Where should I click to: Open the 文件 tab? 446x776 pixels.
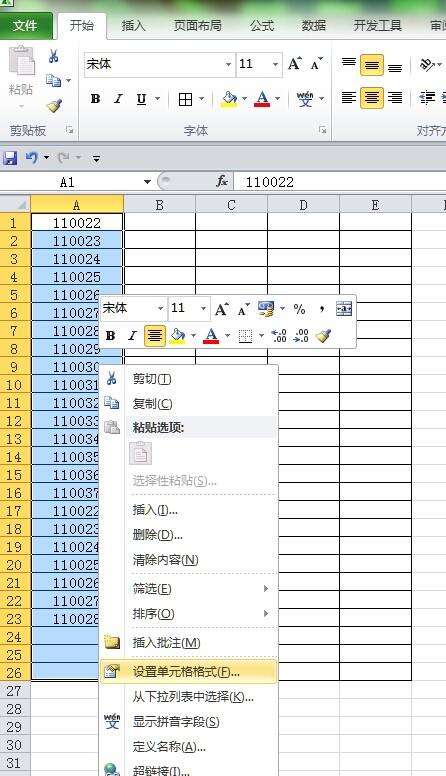click(26, 26)
